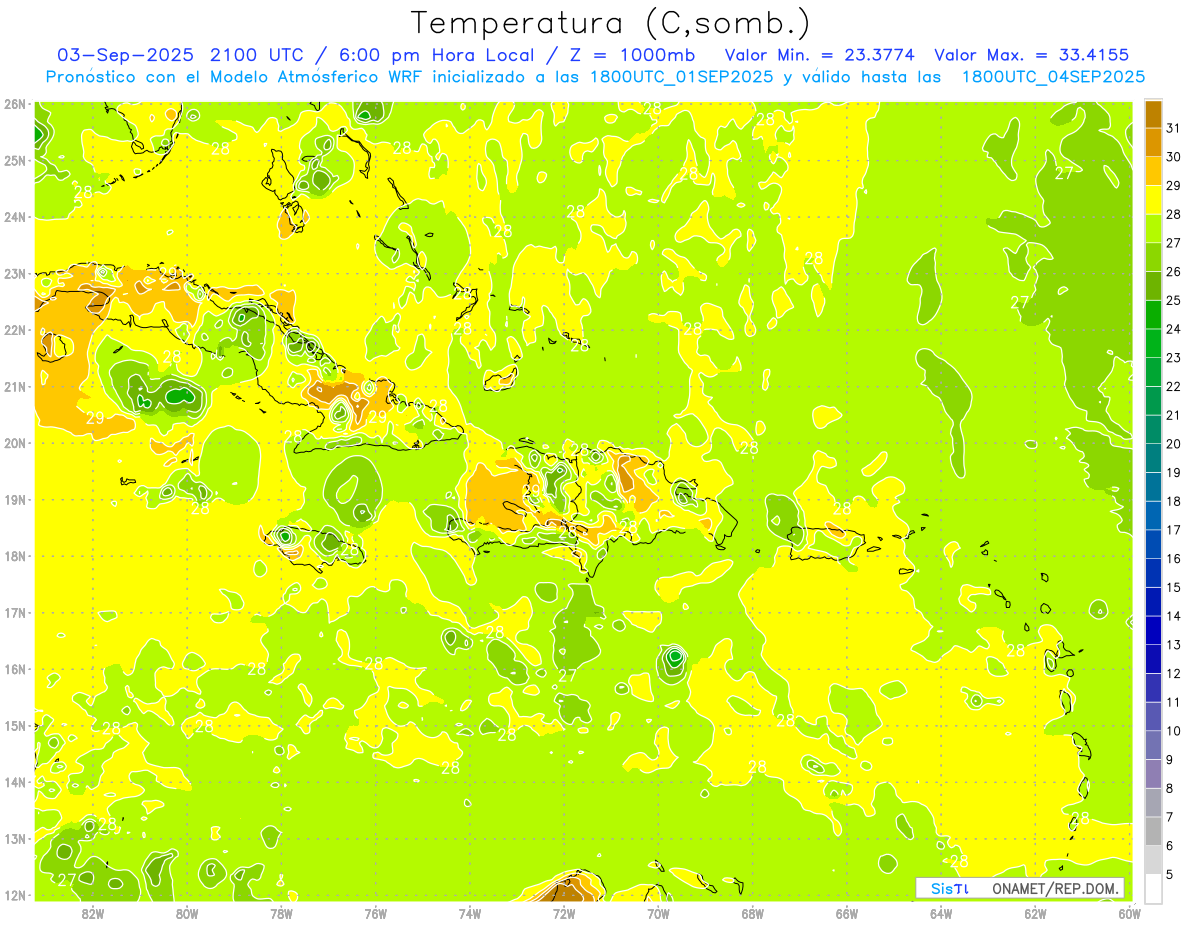Click the 66W longitude axis label
The width and height of the screenshot is (1200, 927).
click(x=847, y=913)
